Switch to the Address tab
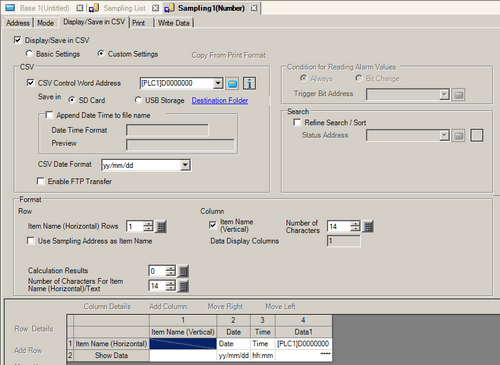The height and width of the screenshot is (365, 500). pos(18,23)
